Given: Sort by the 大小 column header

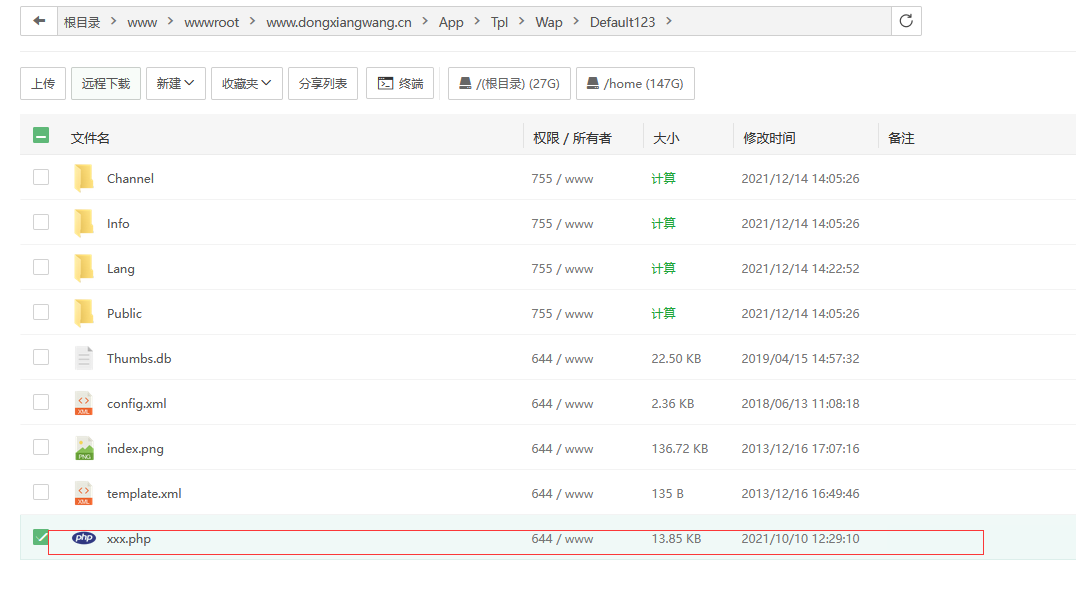Looking at the screenshot, I should pyautogui.click(x=666, y=138).
